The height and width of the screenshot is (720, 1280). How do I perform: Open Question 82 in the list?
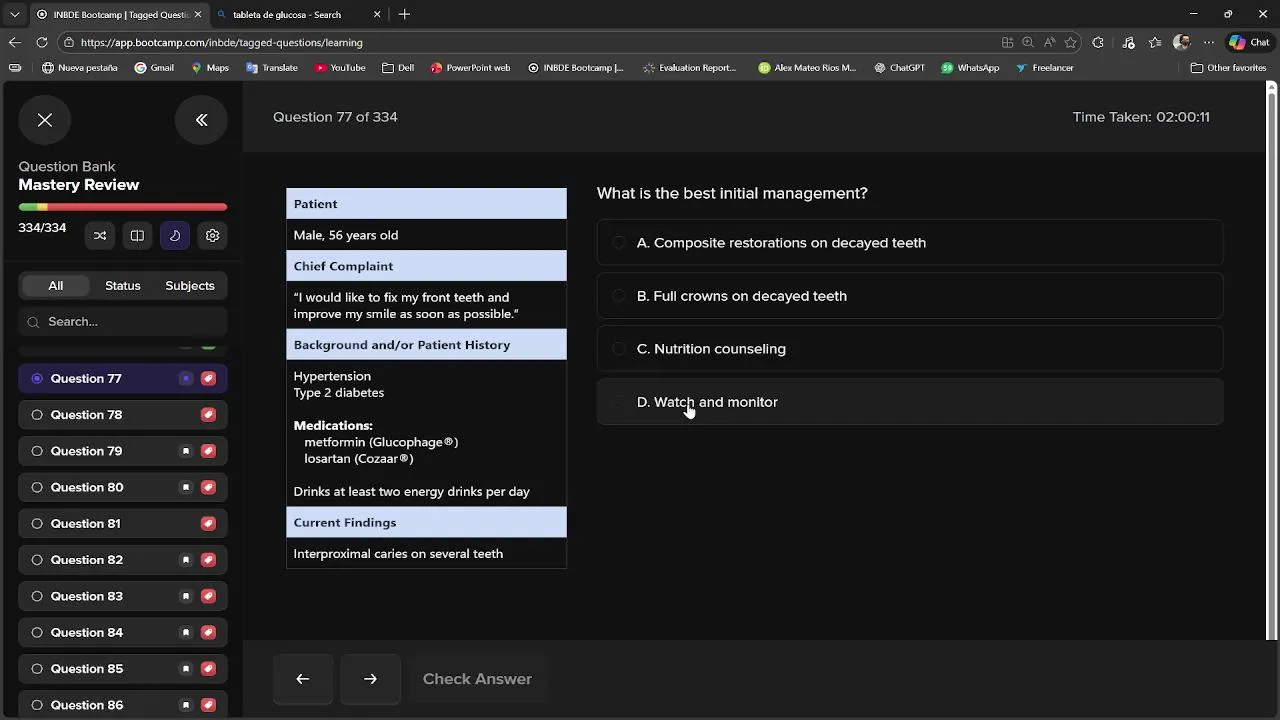(x=87, y=560)
